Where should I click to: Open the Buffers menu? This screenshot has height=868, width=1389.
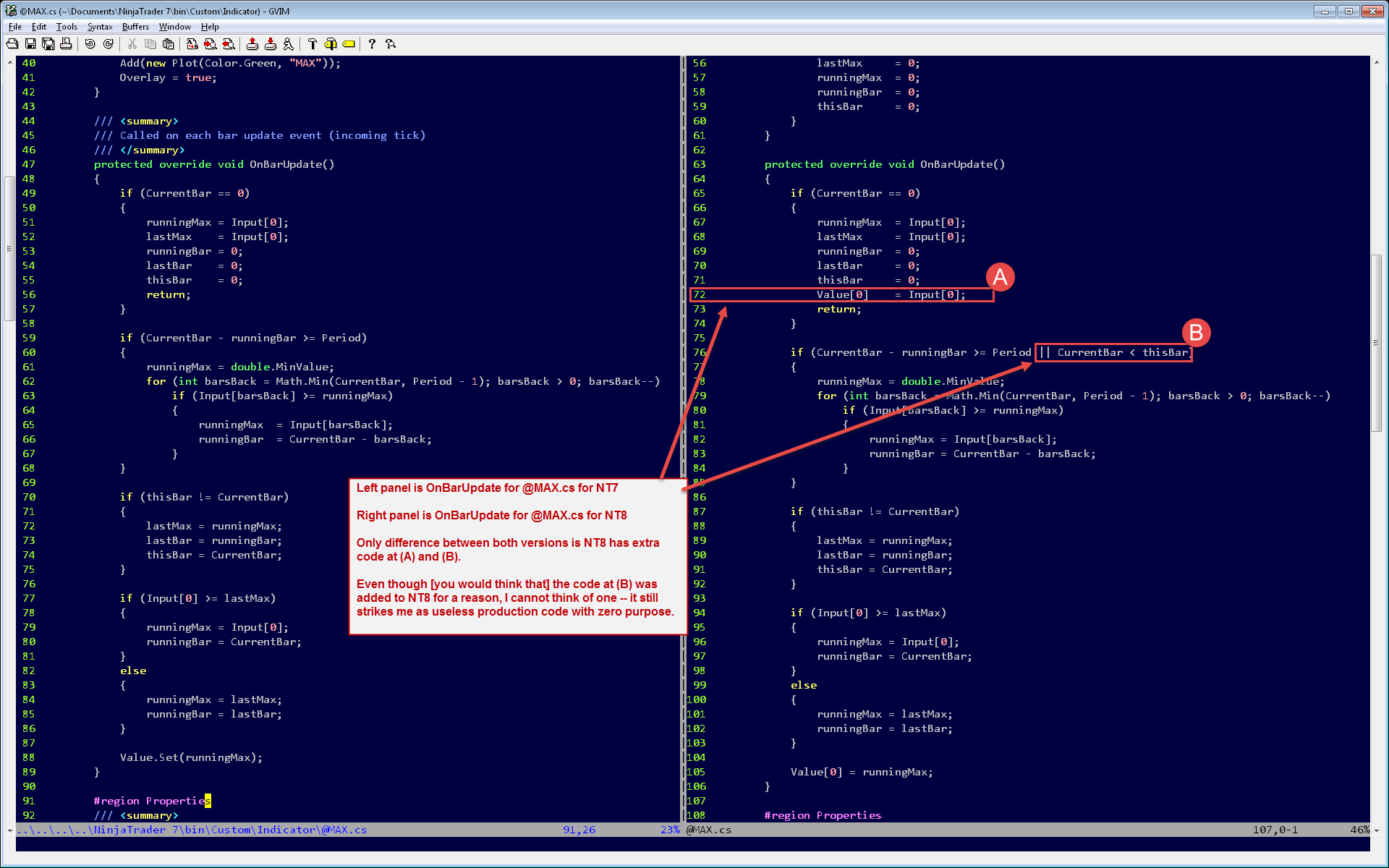[135, 27]
